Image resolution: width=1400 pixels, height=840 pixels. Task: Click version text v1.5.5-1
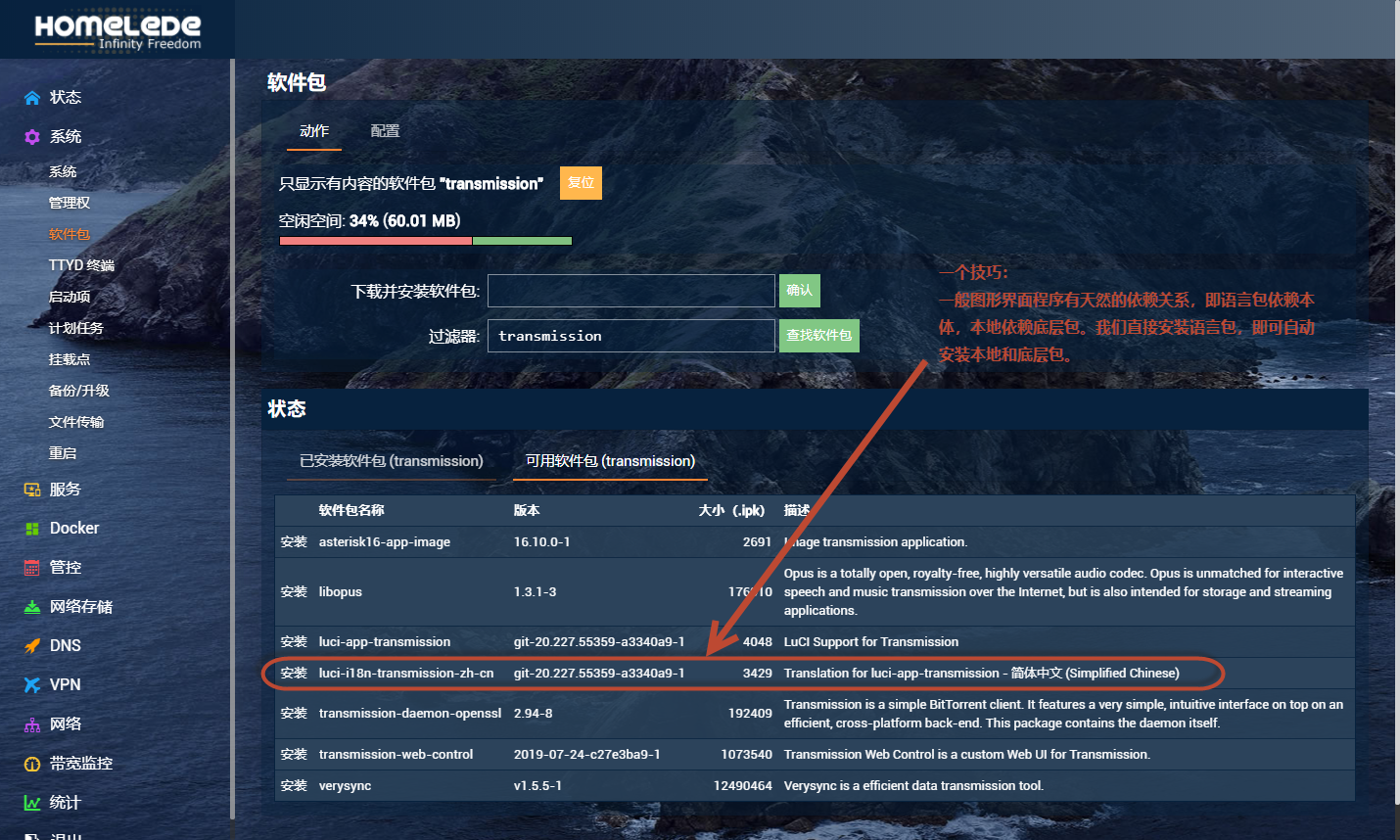pos(537,786)
